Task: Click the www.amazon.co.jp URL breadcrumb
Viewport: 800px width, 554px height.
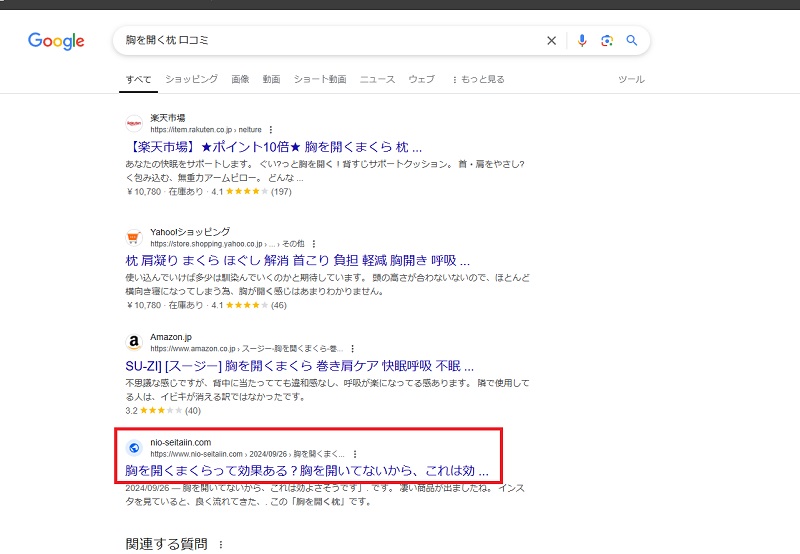Action: click(246, 349)
